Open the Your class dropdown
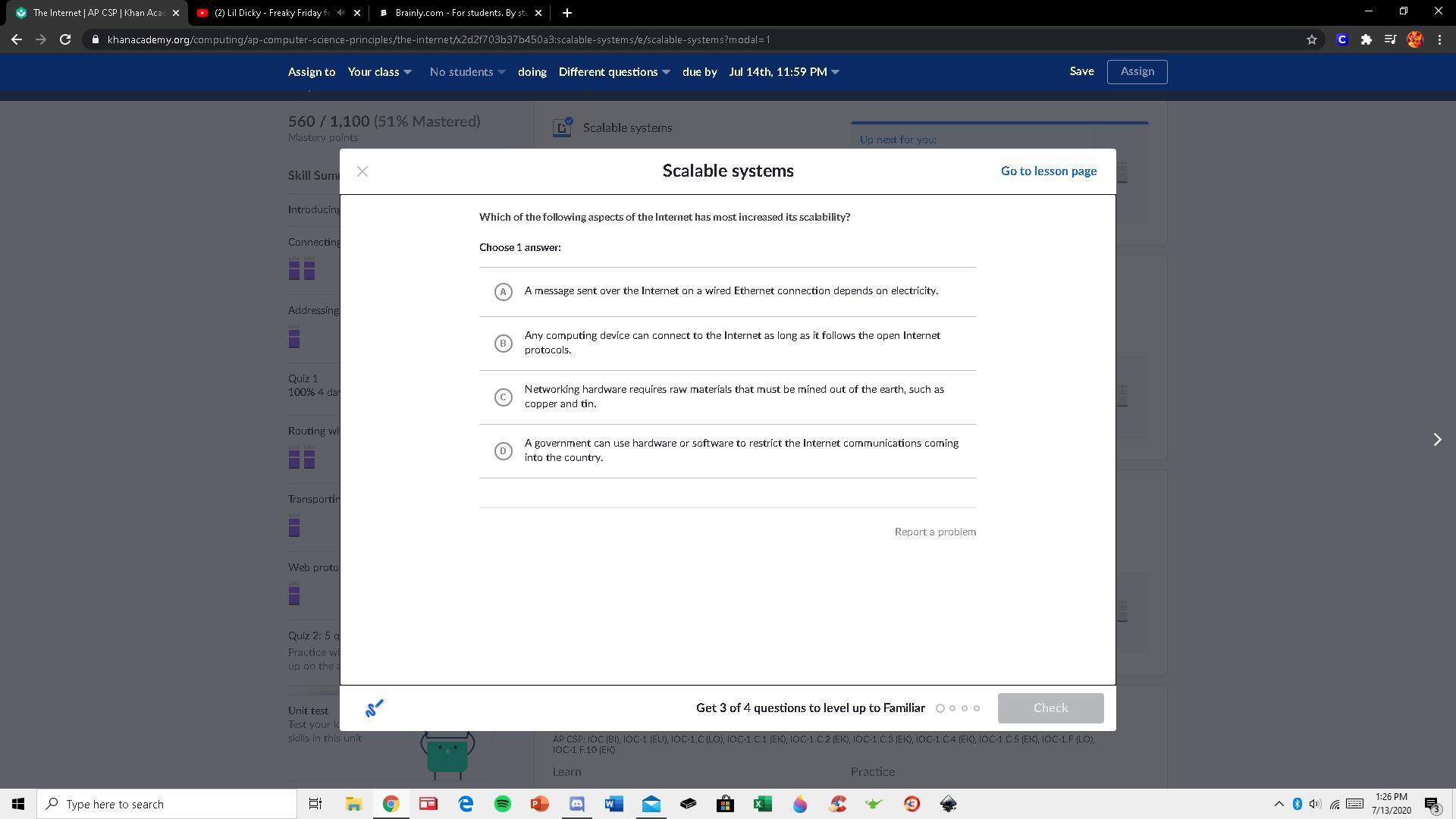Image resolution: width=1456 pixels, height=819 pixels. click(x=379, y=72)
